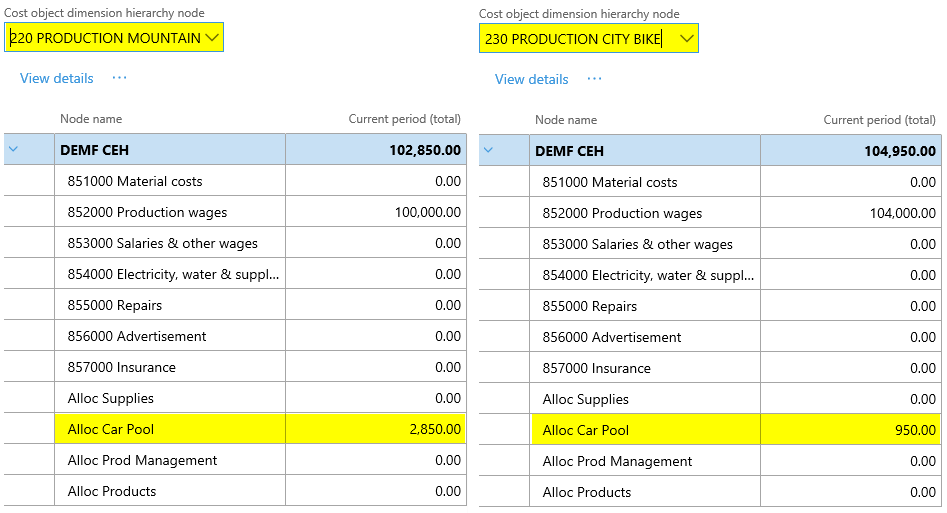Screen dimensions: 947x513
Task: Select Production wages row showing 100,000.00
Action: (x=147, y=212)
